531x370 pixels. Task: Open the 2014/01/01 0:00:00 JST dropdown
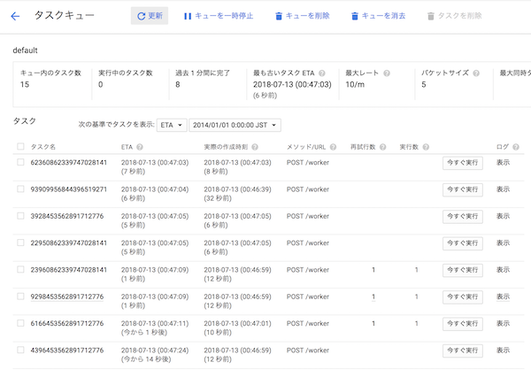pos(235,125)
